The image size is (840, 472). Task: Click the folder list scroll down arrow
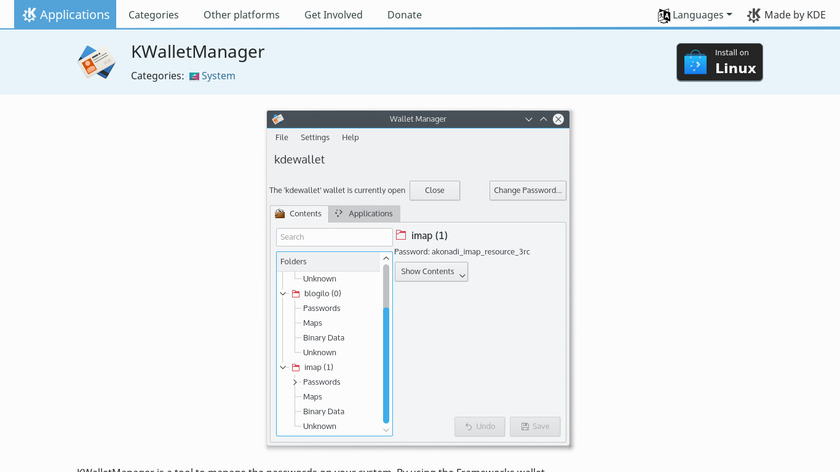386,430
